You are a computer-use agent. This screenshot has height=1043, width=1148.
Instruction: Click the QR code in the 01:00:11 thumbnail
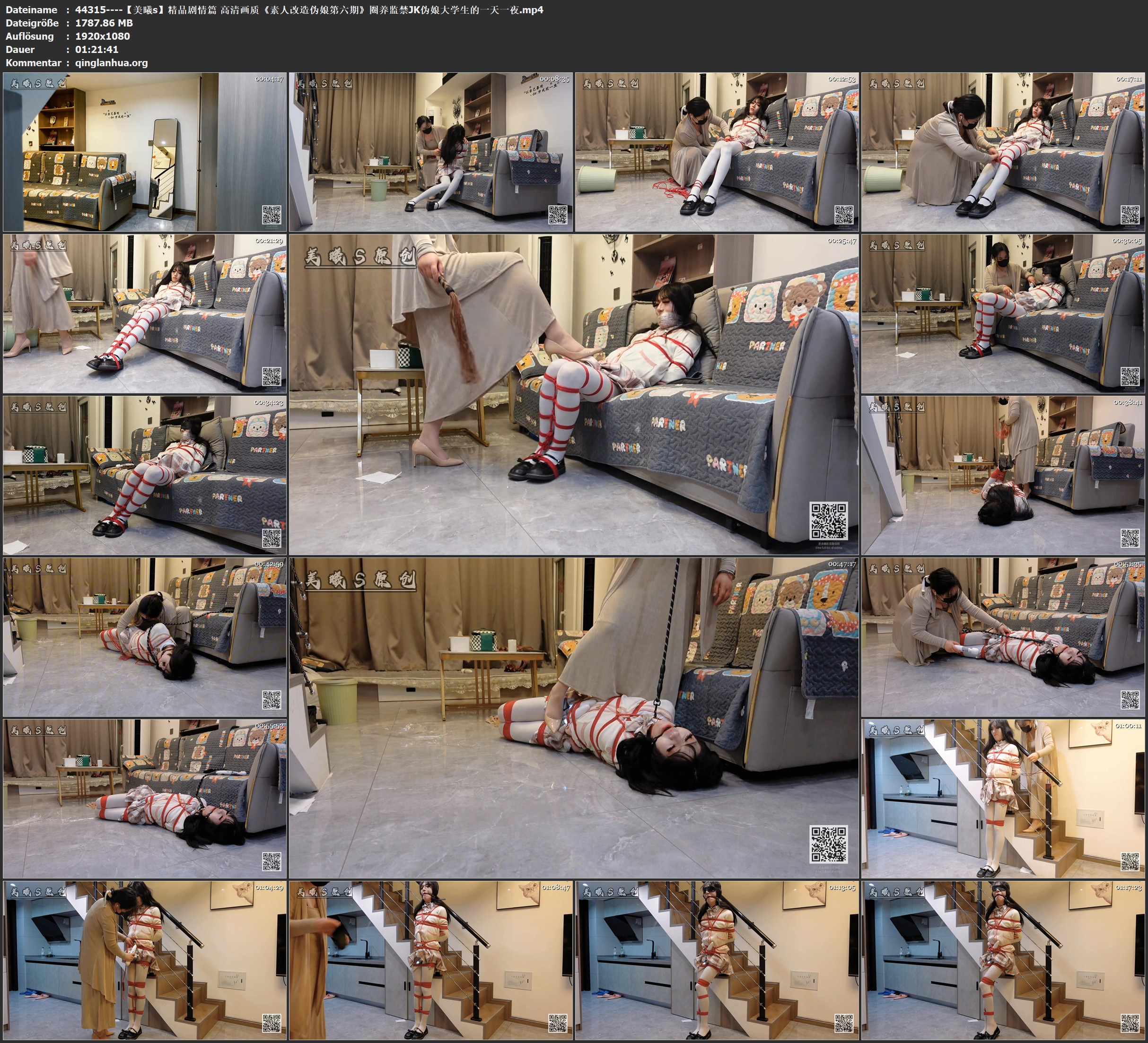pos(1130,861)
